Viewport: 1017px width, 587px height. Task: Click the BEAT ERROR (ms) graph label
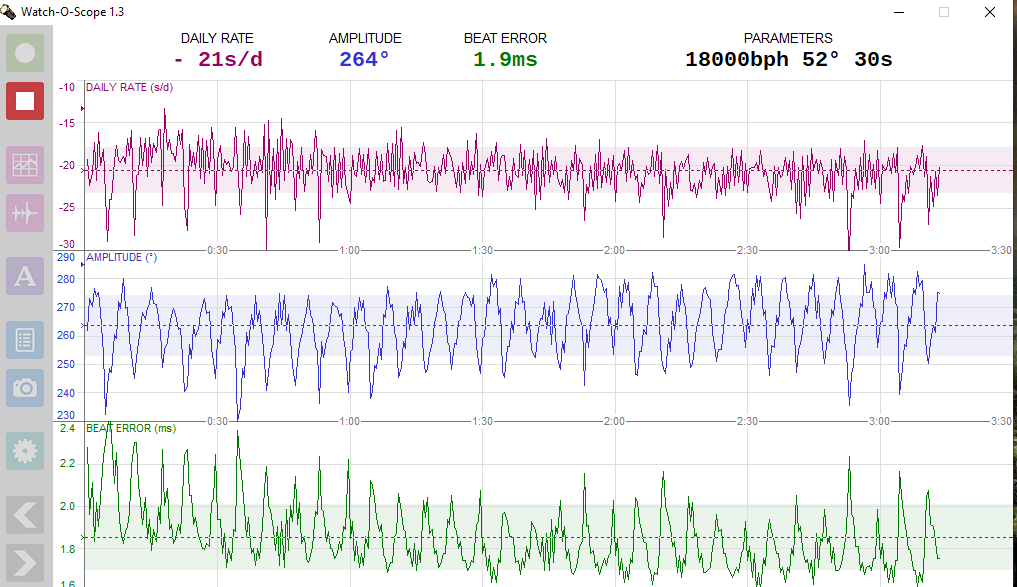pyautogui.click(x=130, y=428)
